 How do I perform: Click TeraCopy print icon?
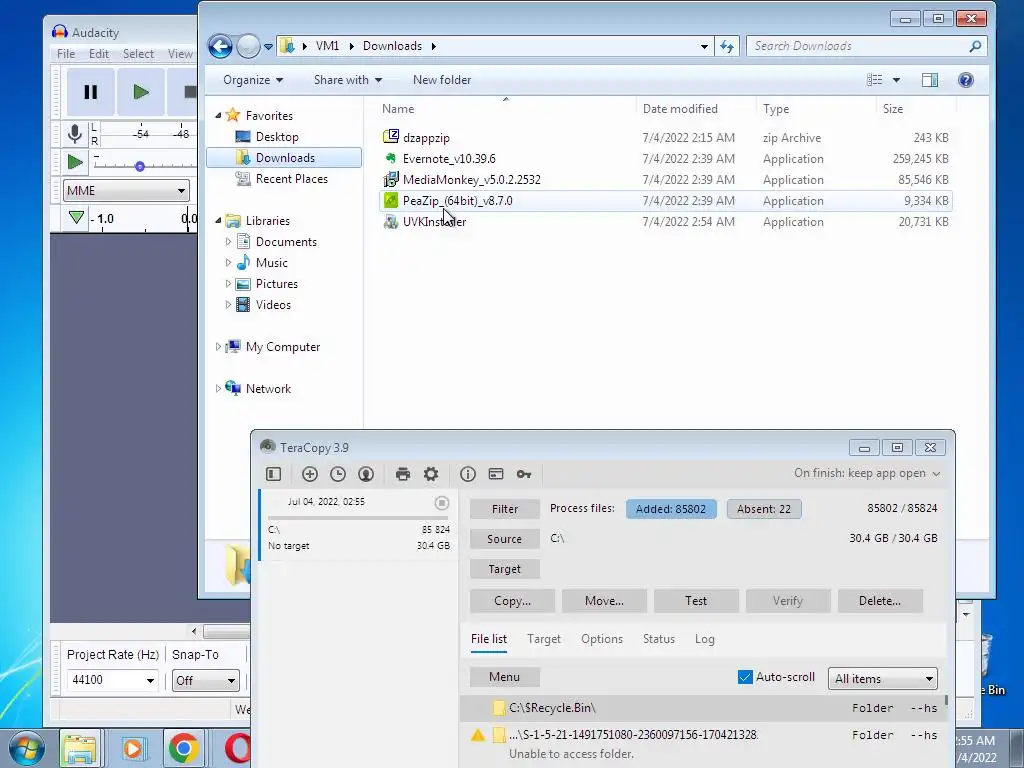click(x=403, y=474)
